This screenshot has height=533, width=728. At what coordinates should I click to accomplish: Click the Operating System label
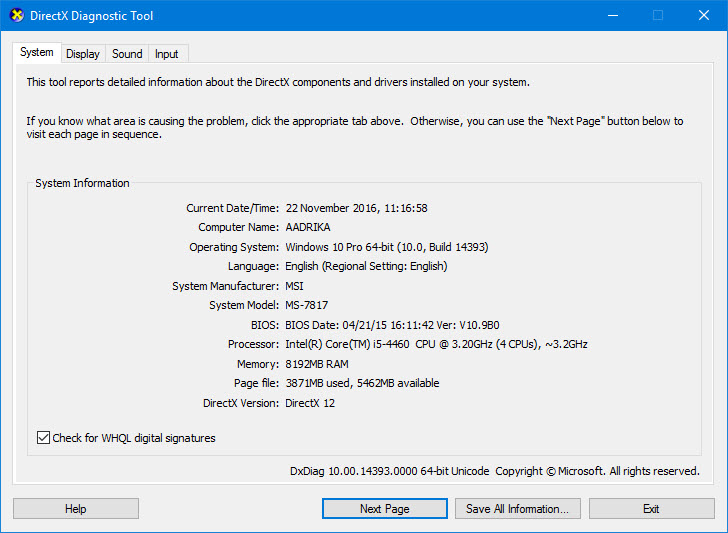tap(234, 247)
